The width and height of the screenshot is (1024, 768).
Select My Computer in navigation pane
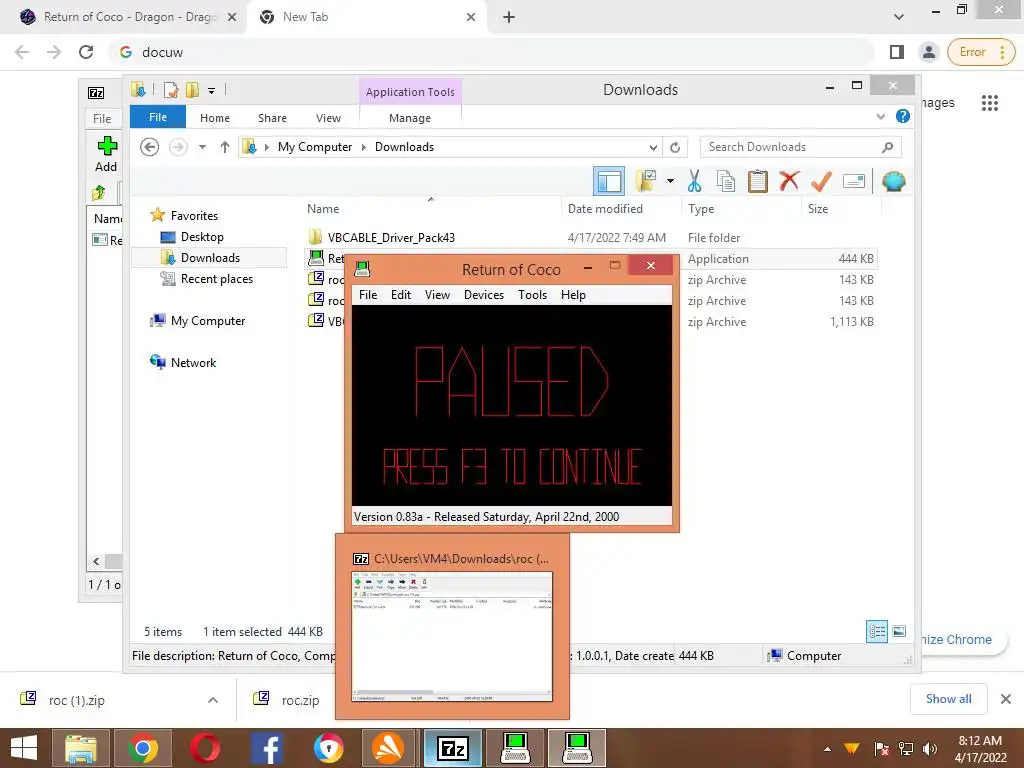[x=208, y=320]
